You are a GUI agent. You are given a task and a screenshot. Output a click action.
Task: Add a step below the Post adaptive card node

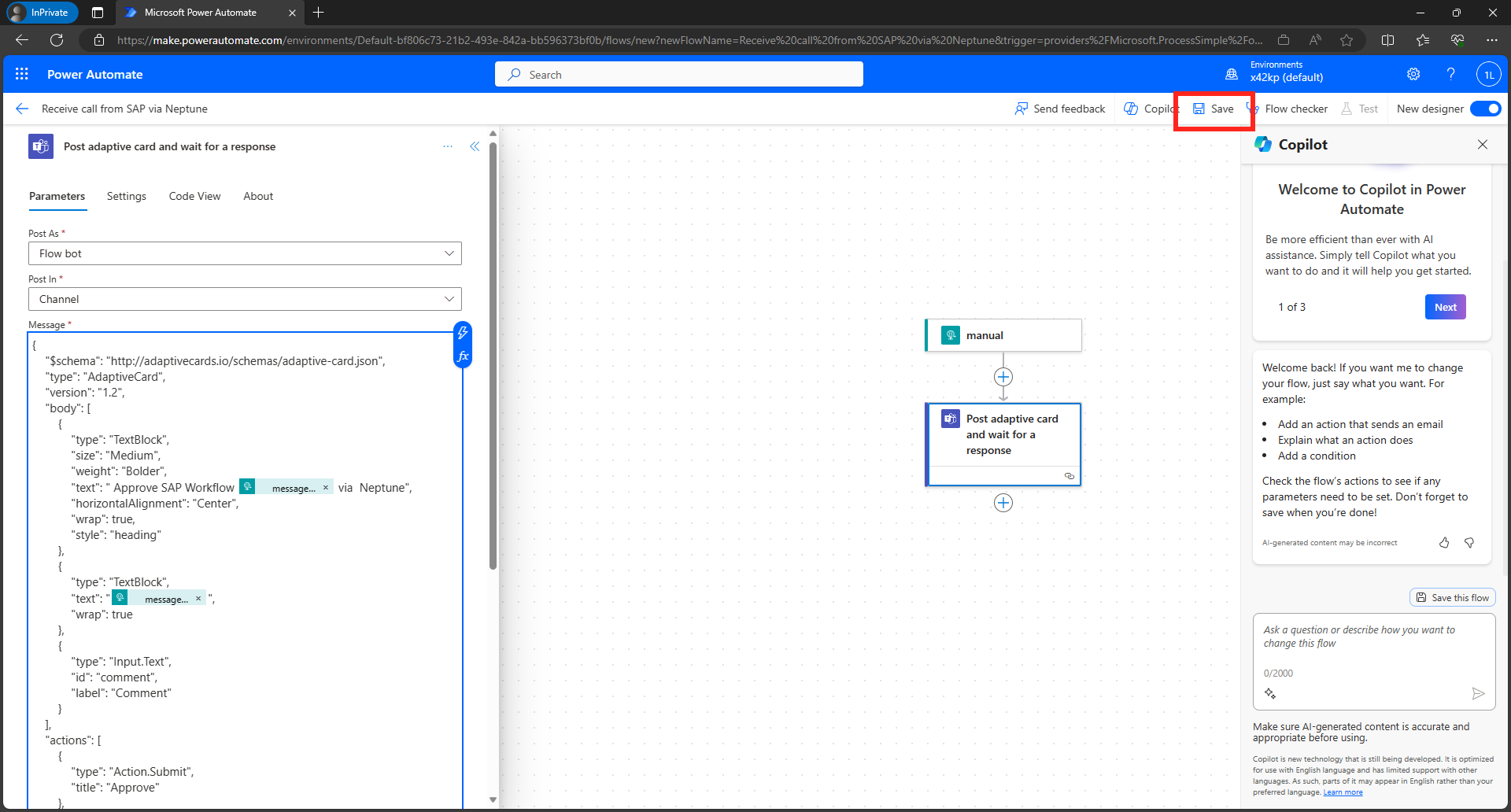pos(1003,503)
